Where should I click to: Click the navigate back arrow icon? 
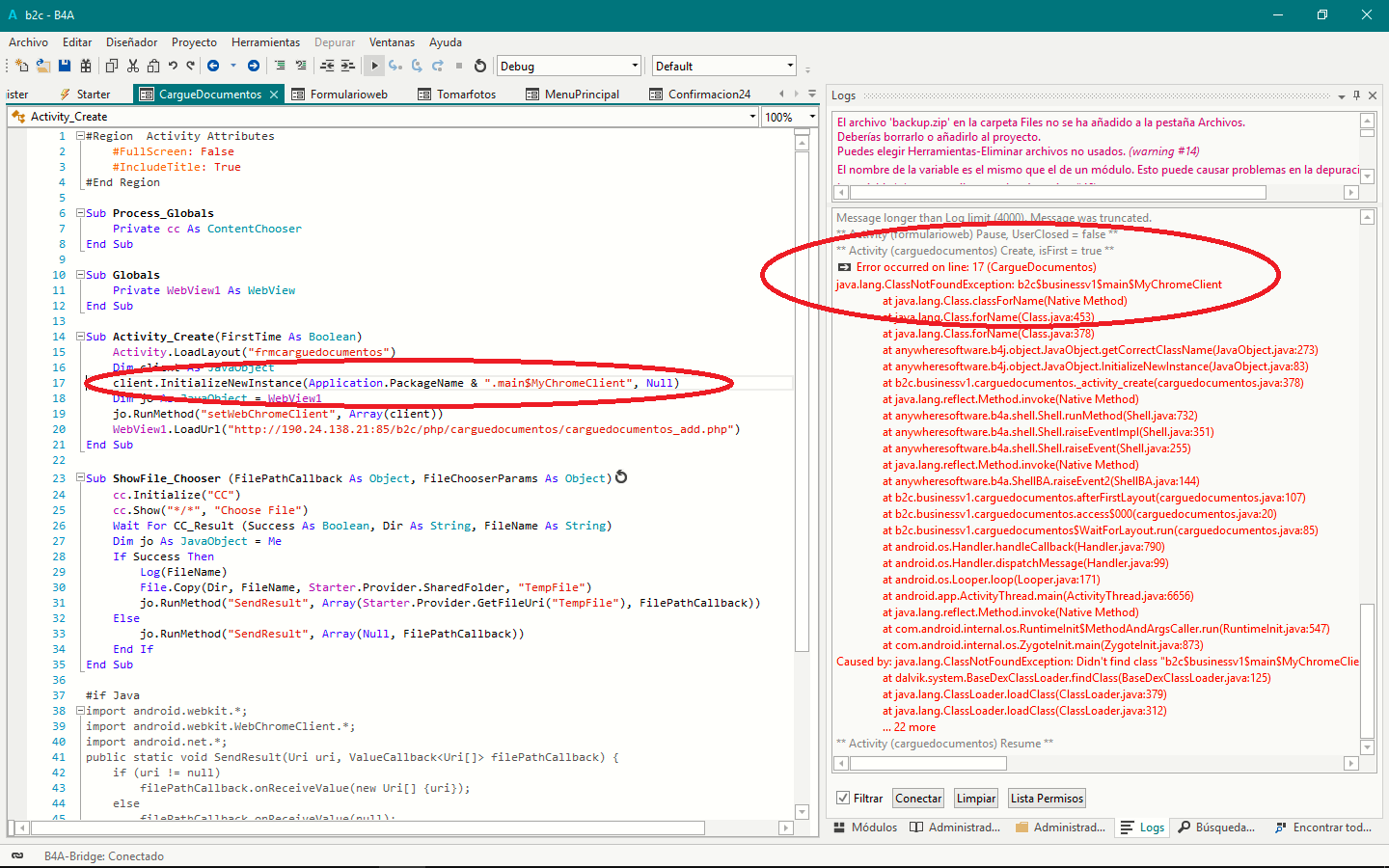click(x=213, y=66)
